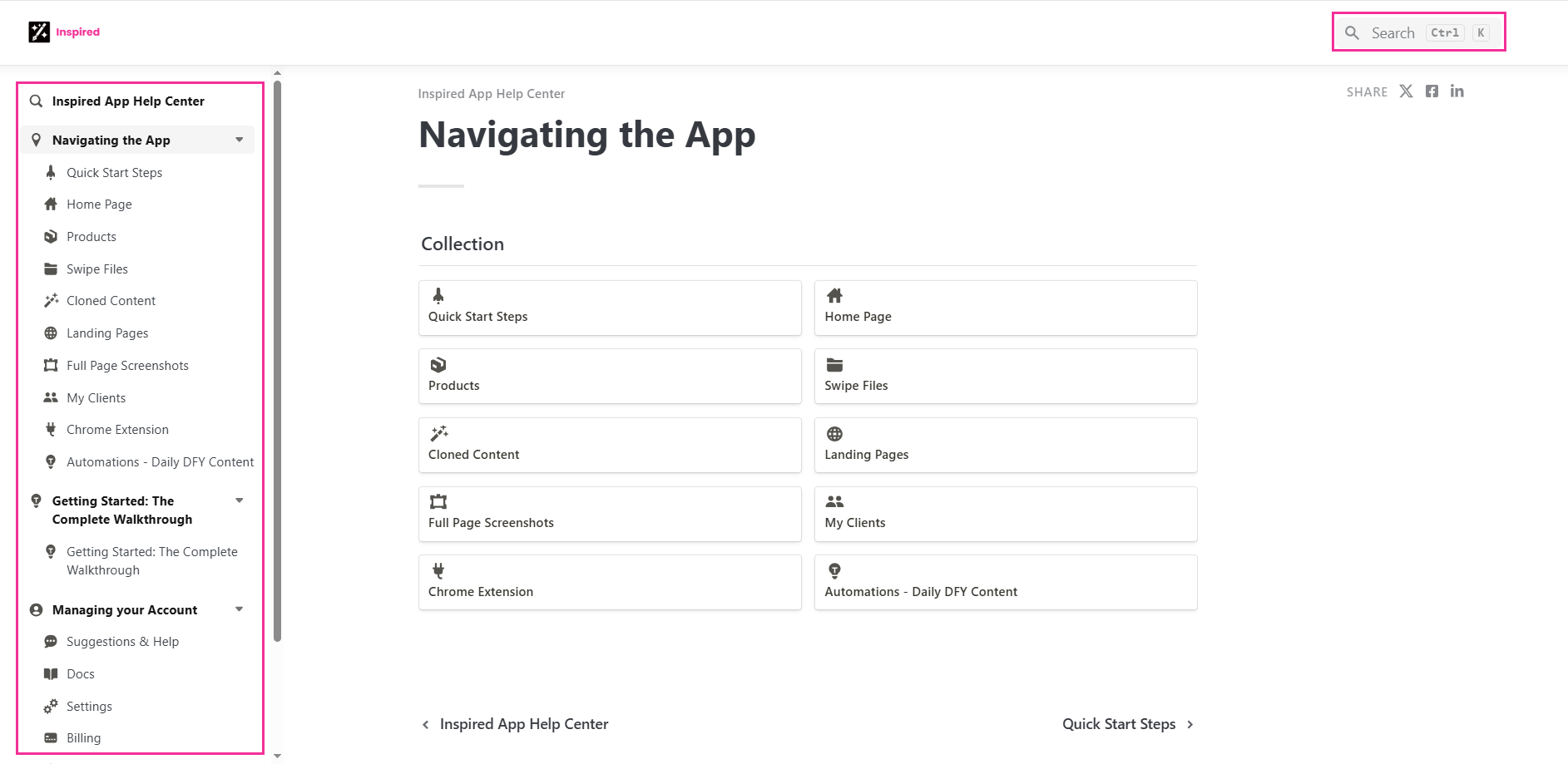Image resolution: width=1568 pixels, height=764 pixels.
Task: Click the house icon in Home Page card
Action: click(x=834, y=295)
